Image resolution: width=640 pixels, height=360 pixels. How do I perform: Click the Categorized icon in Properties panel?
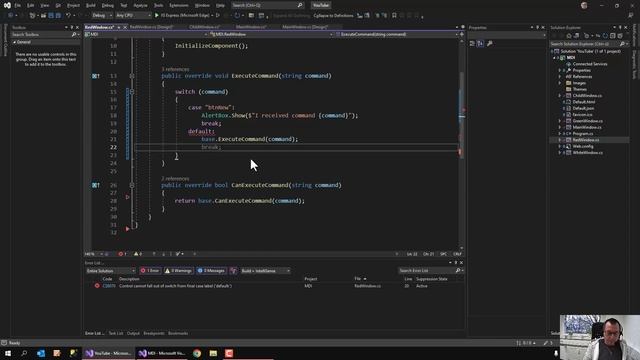pos(472,43)
